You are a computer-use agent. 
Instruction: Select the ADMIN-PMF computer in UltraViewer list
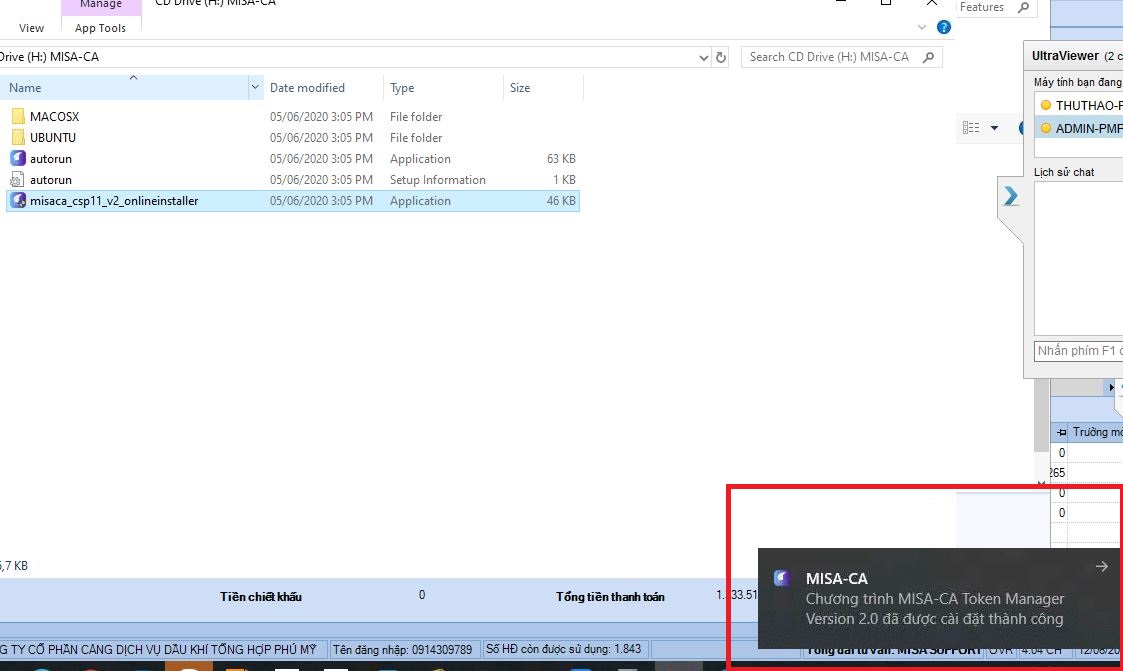(1079, 128)
